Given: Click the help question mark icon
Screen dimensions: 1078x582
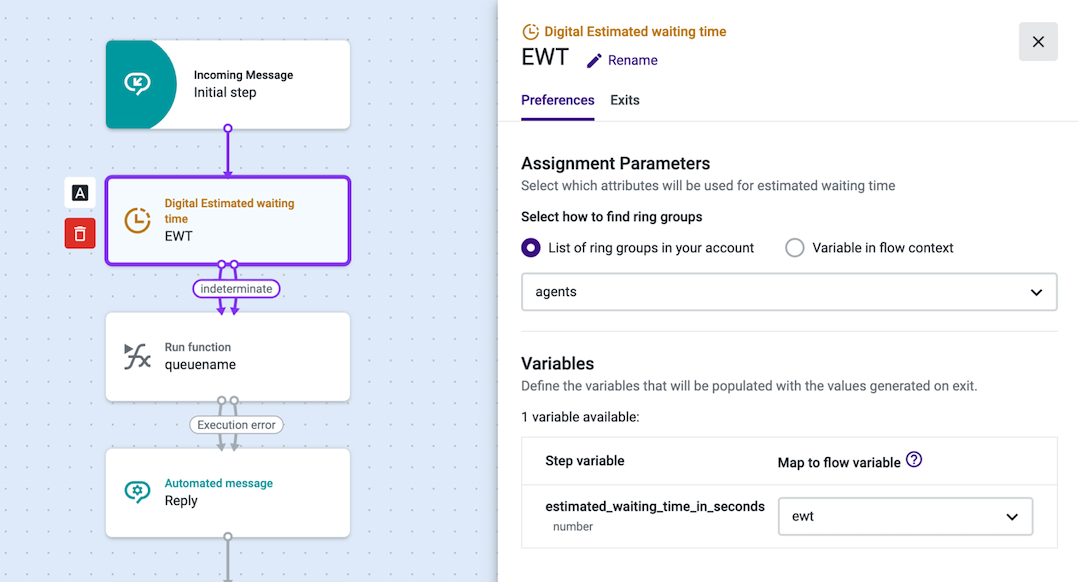Looking at the screenshot, I should click(914, 460).
